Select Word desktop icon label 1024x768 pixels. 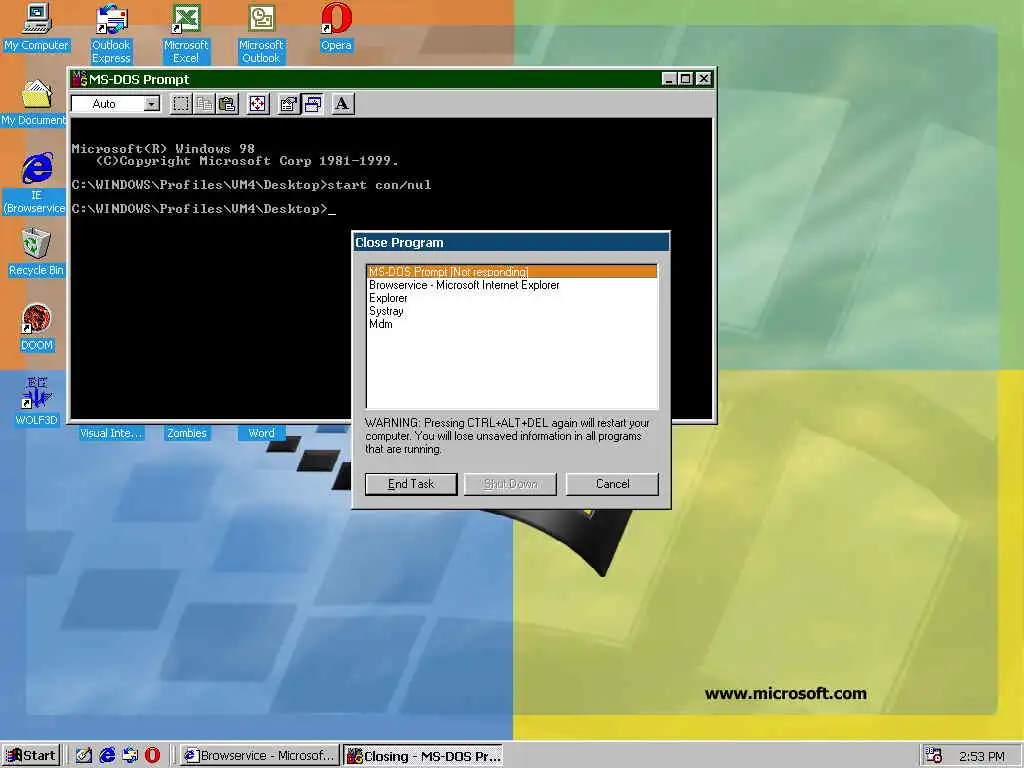point(261,433)
